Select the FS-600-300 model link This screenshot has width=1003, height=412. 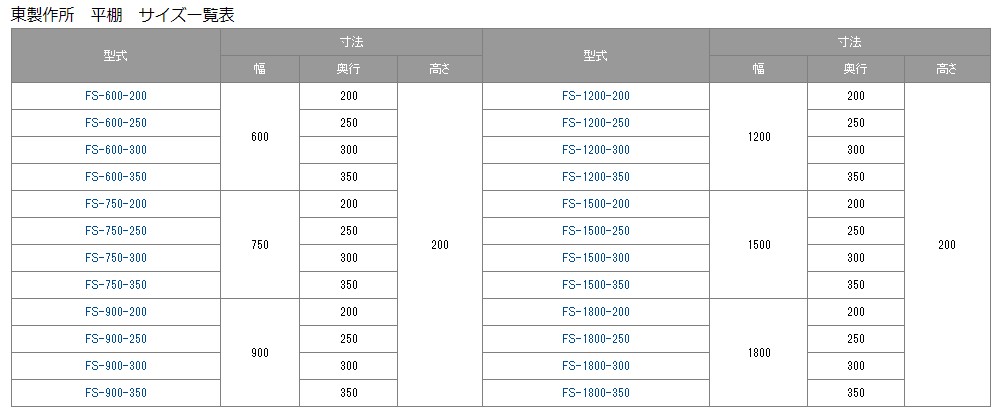coord(116,150)
